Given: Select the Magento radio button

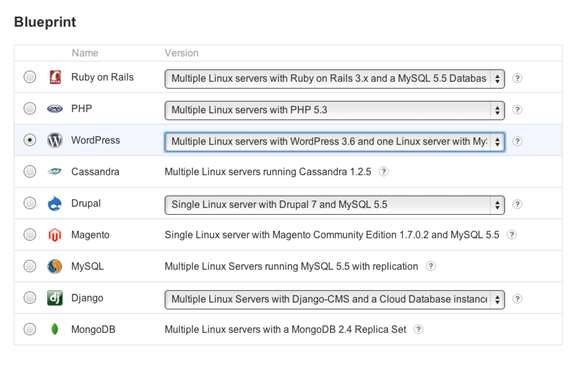Looking at the screenshot, I should [x=30, y=235].
